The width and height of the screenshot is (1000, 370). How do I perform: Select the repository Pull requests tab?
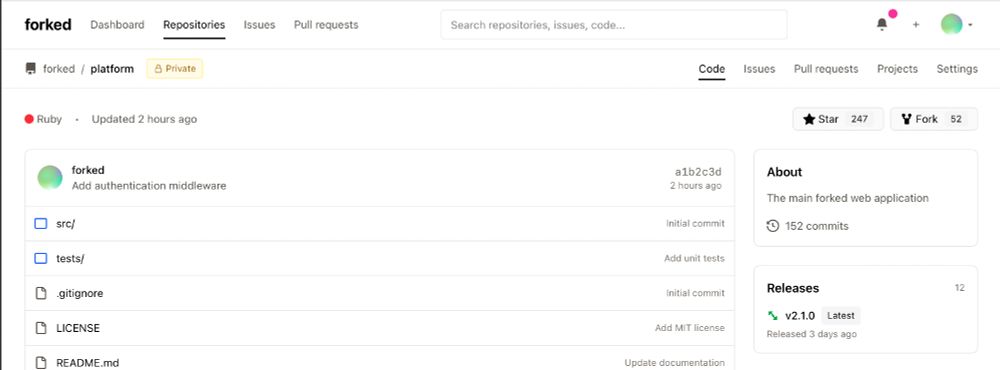tap(826, 69)
